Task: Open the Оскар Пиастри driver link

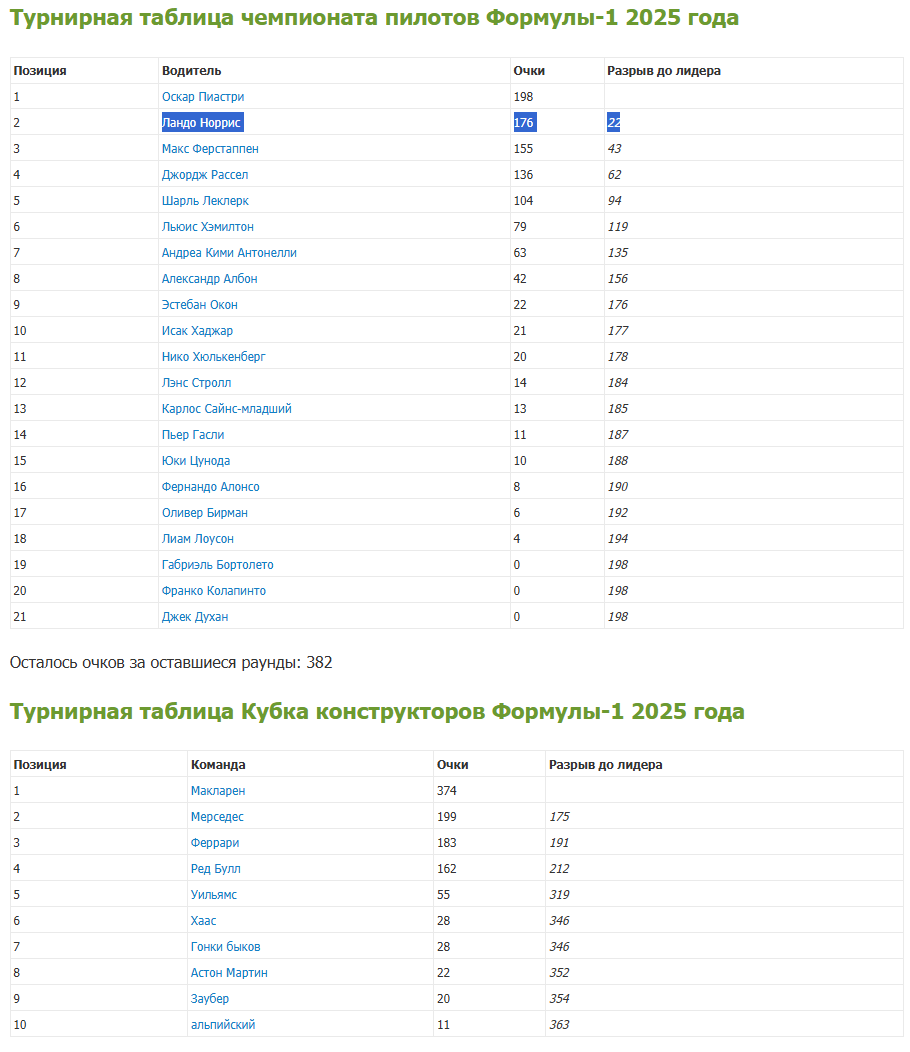Action: 203,97
